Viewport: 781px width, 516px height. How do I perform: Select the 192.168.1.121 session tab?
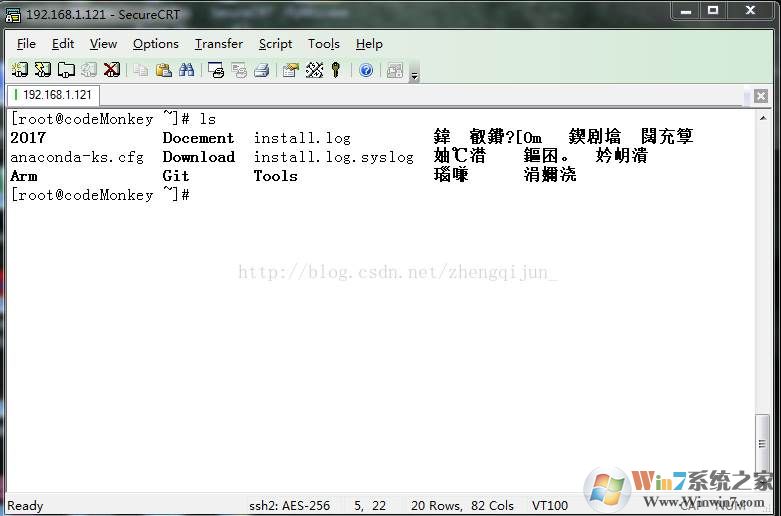tap(54, 95)
